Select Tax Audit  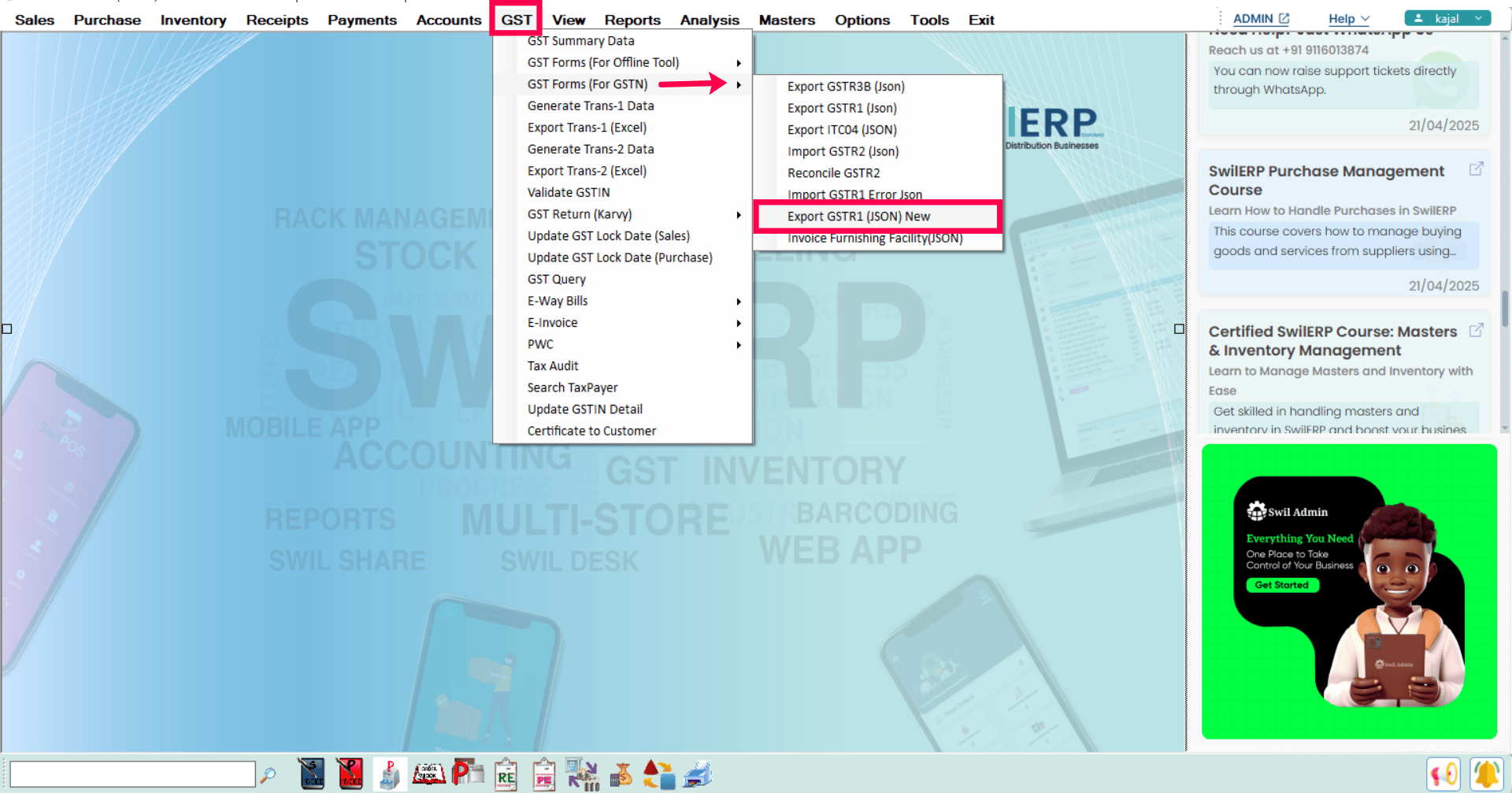coord(553,366)
